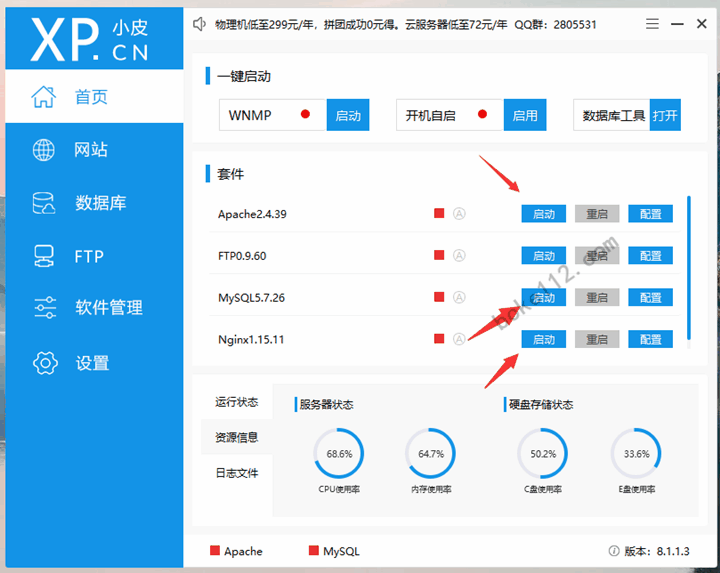Open MySQL5.7.26 配置 settings
The width and height of the screenshot is (720, 573).
click(x=651, y=297)
